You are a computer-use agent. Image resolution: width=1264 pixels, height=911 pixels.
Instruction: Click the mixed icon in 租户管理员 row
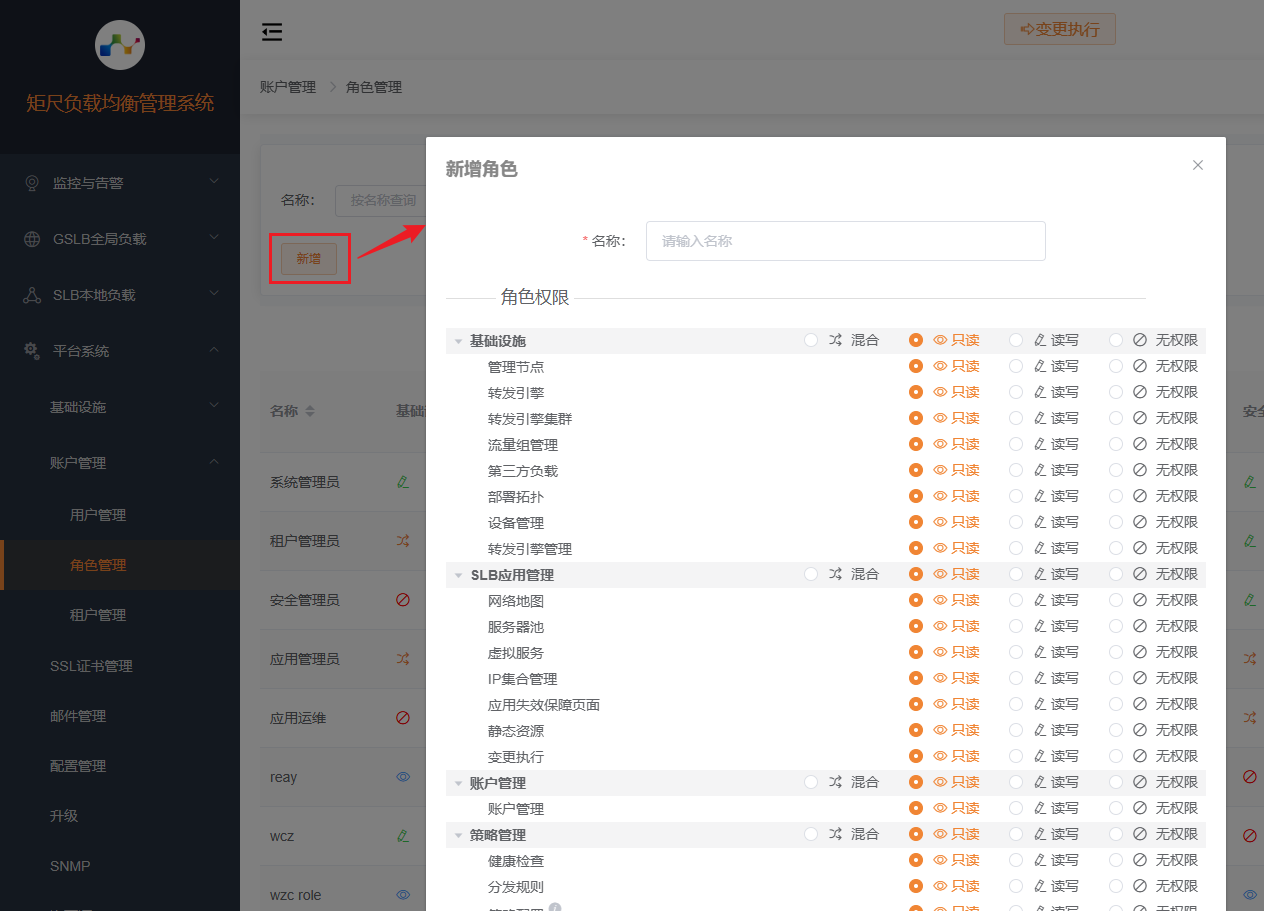(x=403, y=541)
